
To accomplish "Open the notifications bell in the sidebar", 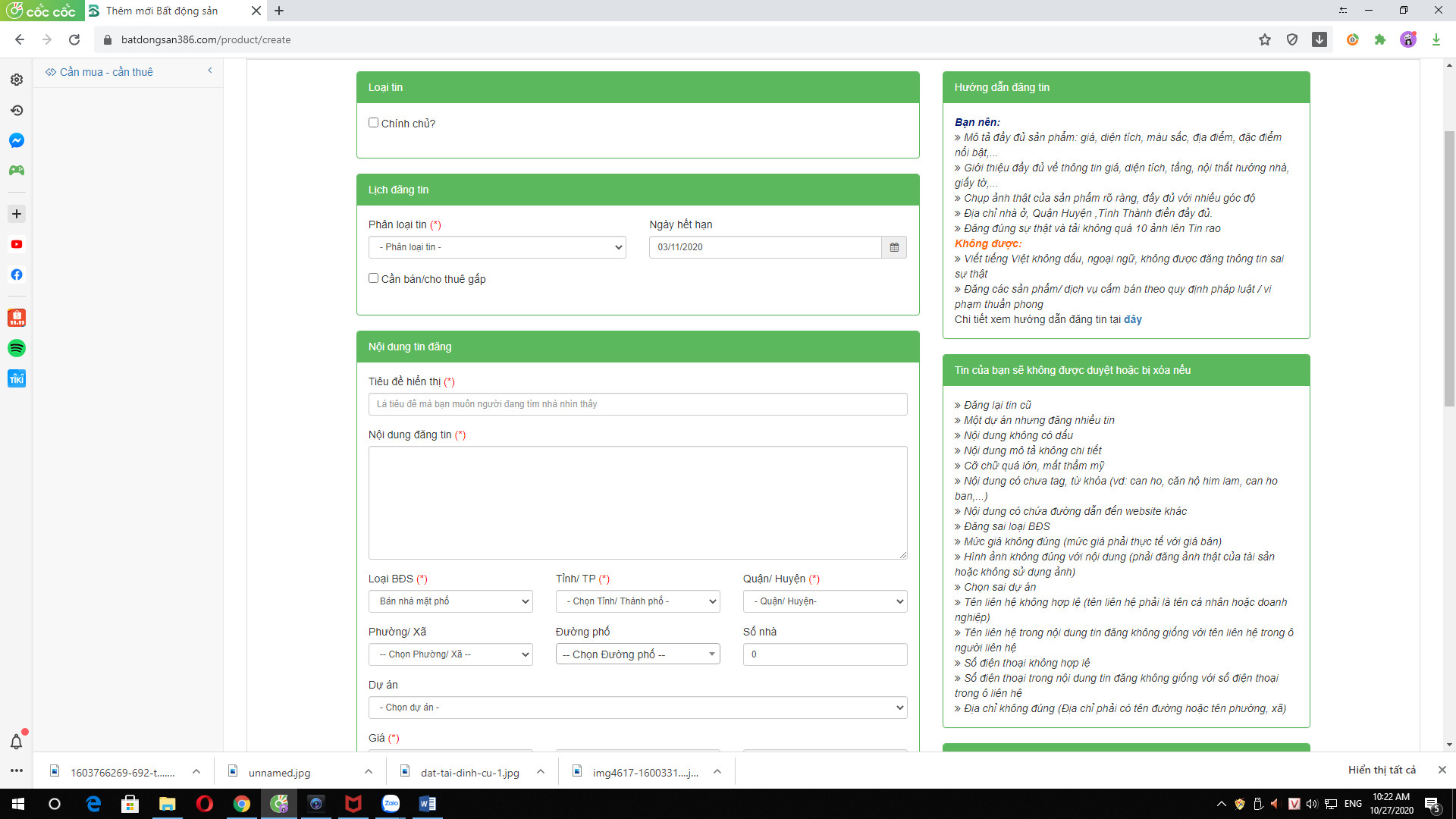I will tap(16, 741).
